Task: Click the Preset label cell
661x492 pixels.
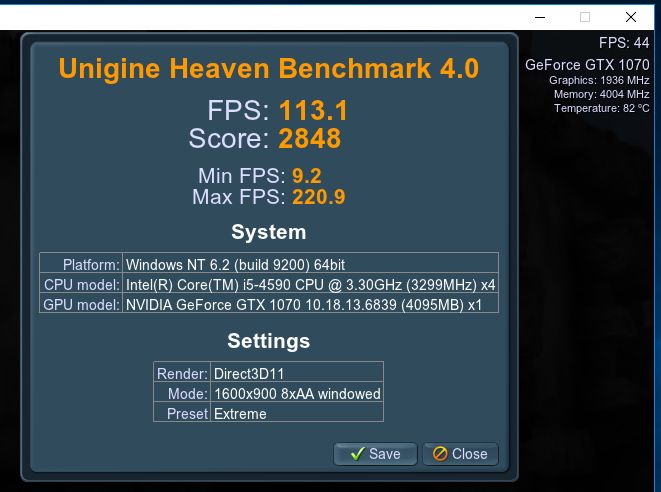Action: pyautogui.click(x=182, y=413)
